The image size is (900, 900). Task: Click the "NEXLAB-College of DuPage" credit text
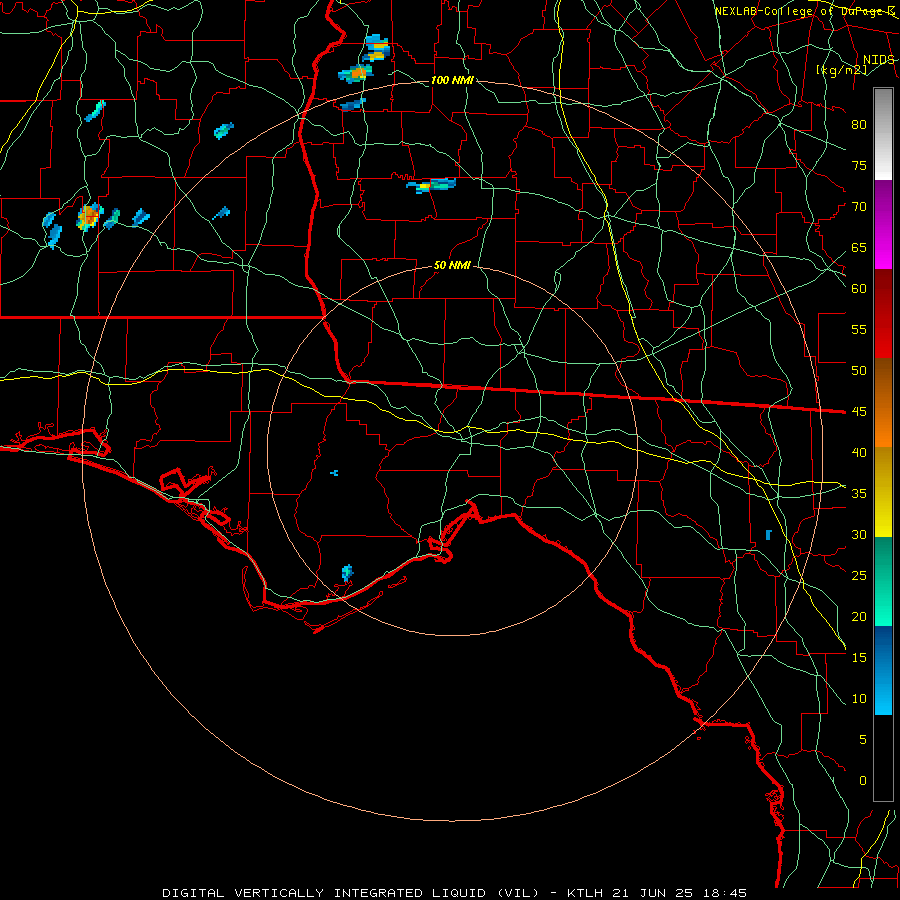800,11
